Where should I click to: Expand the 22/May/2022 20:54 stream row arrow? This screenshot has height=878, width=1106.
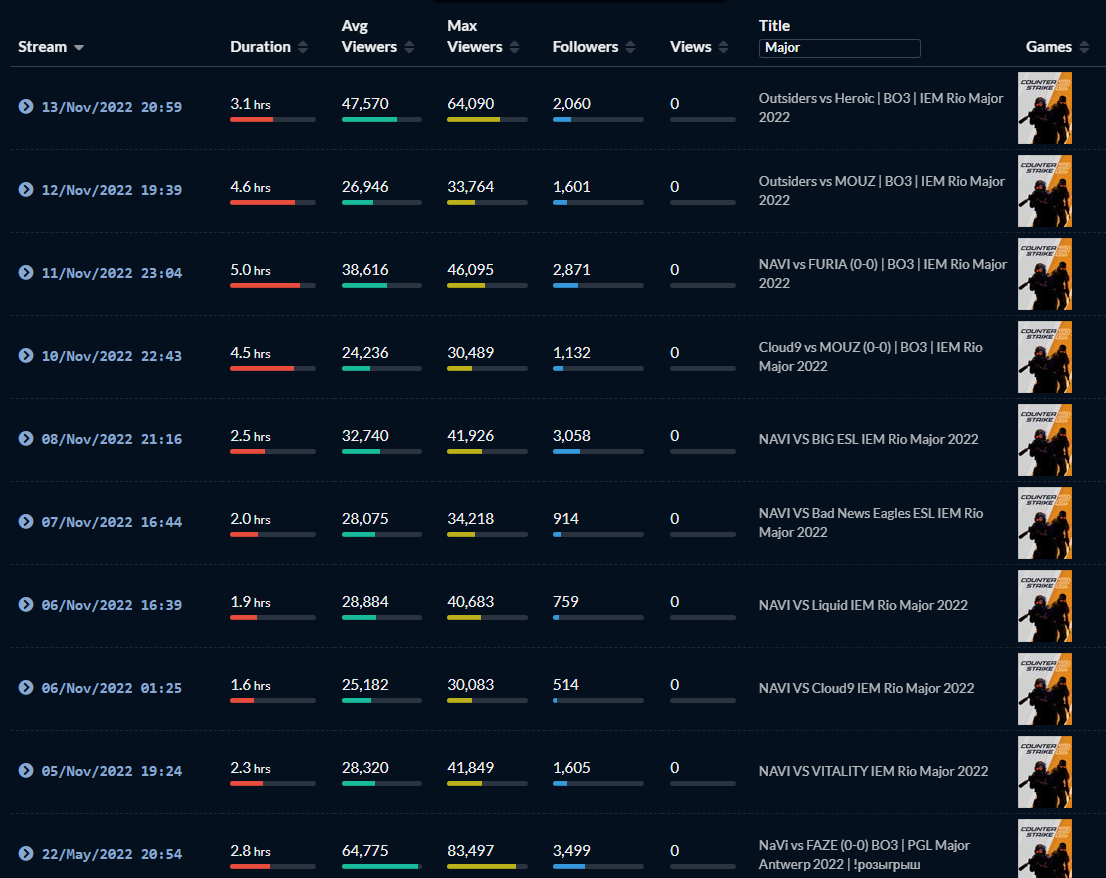(x=26, y=853)
